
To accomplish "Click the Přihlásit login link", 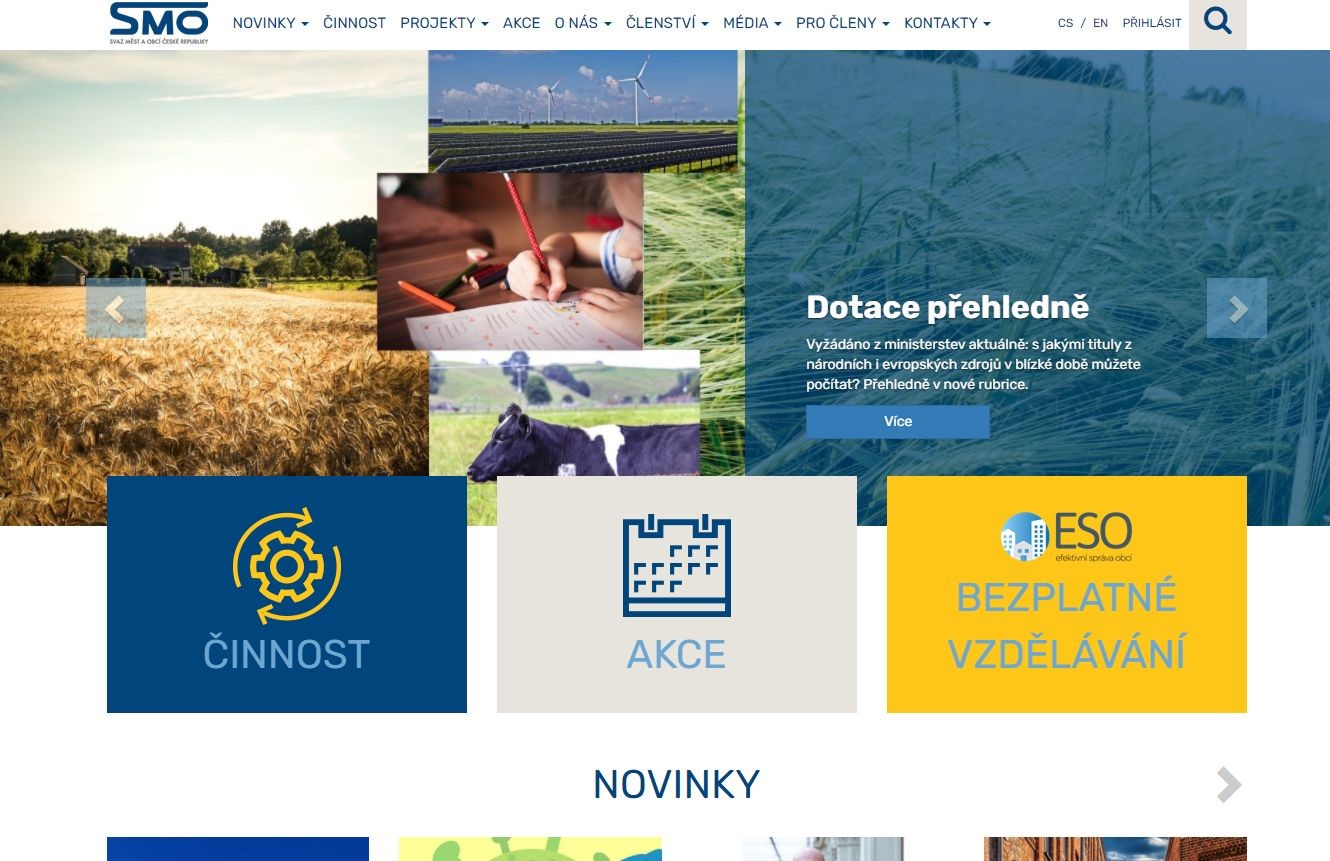I will click(x=1152, y=23).
